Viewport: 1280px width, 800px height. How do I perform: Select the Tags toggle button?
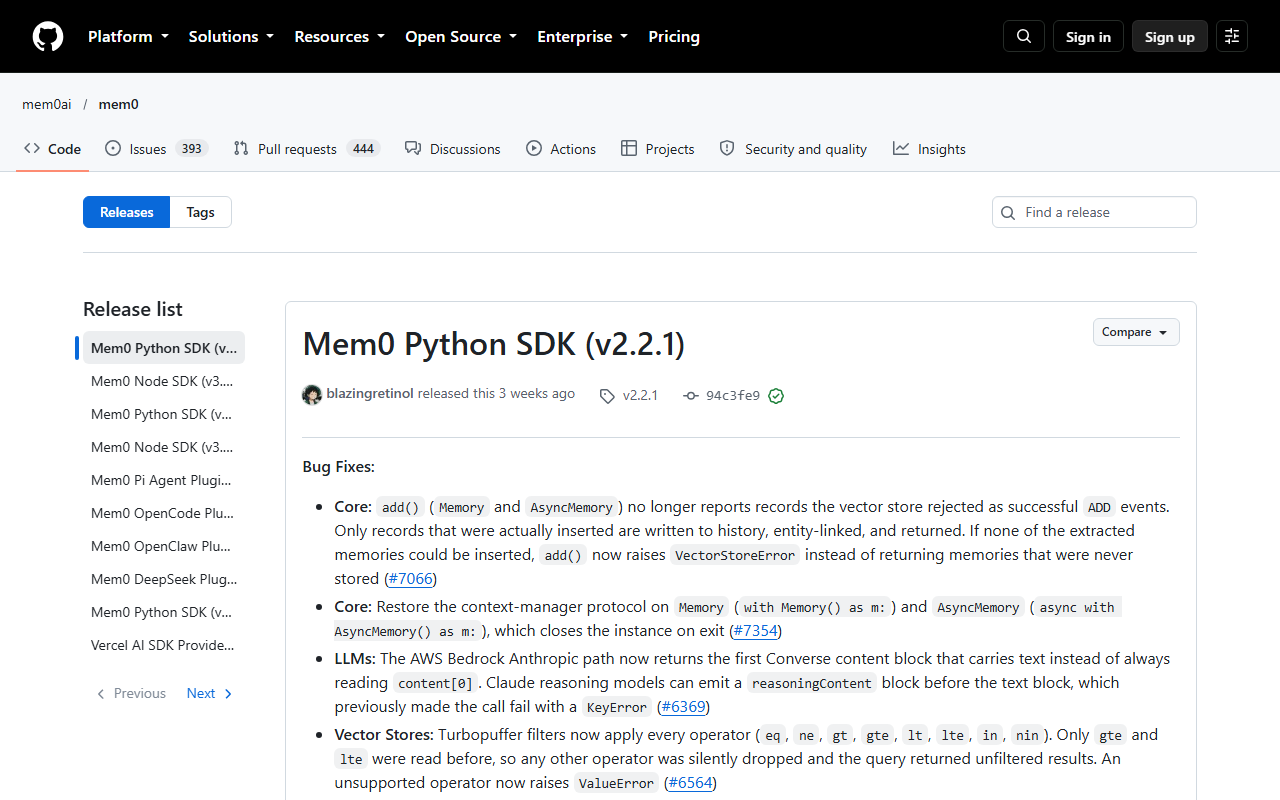pyautogui.click(x=200, y=212)
